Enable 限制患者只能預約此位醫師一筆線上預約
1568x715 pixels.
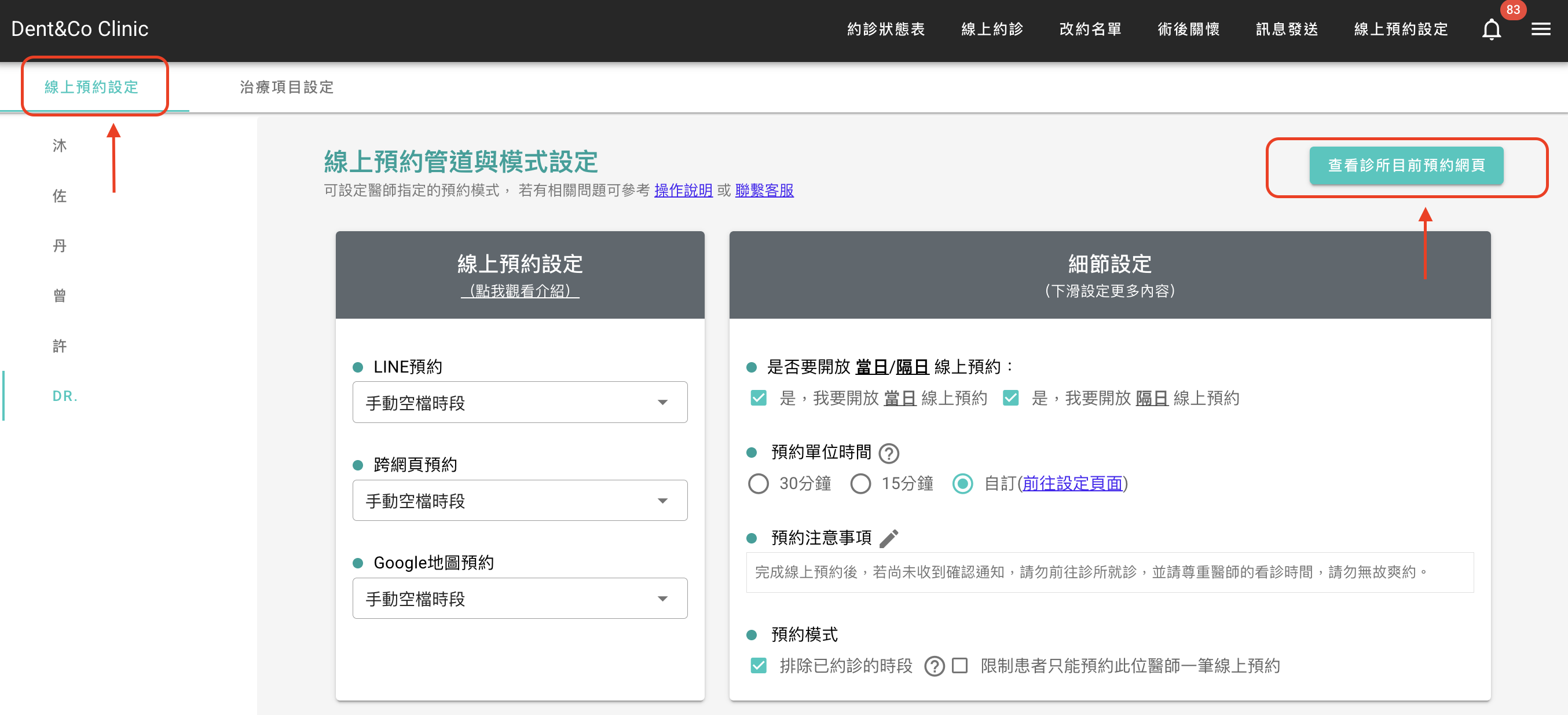tap(960, 666)
